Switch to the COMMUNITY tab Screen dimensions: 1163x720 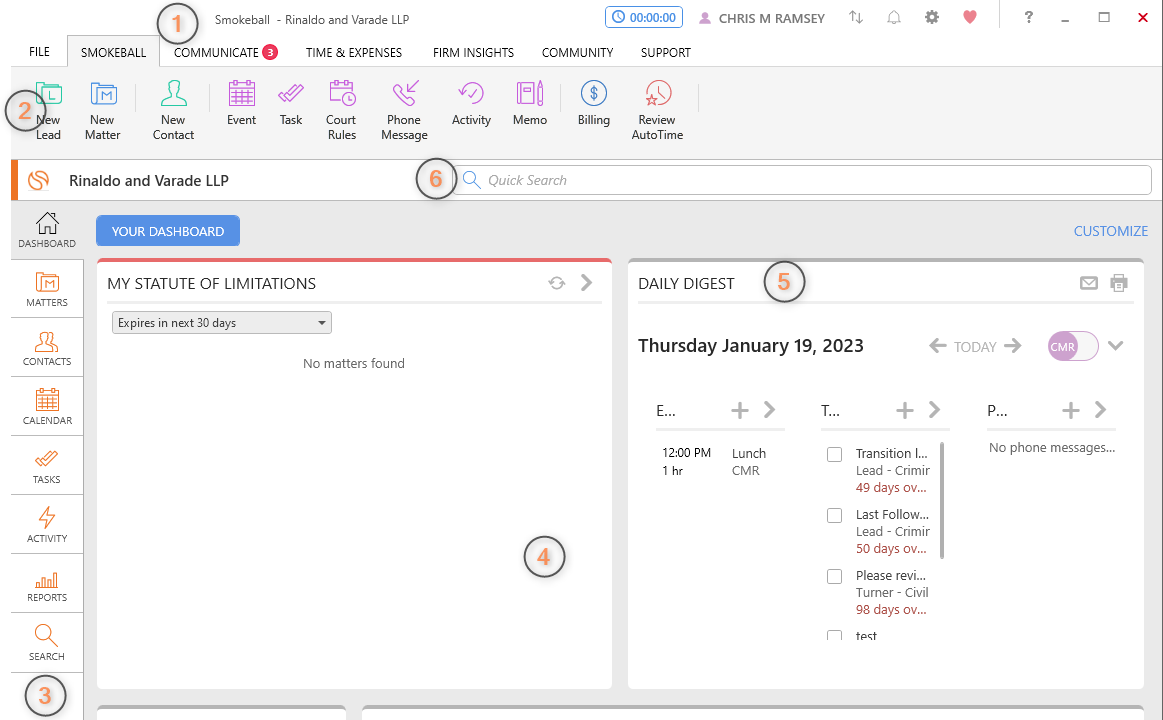[577, 52]
